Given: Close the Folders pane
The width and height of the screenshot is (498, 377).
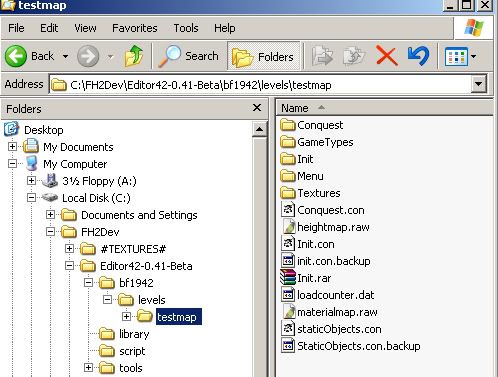Looking at the screenshot, I should click(x=257, y=108).
